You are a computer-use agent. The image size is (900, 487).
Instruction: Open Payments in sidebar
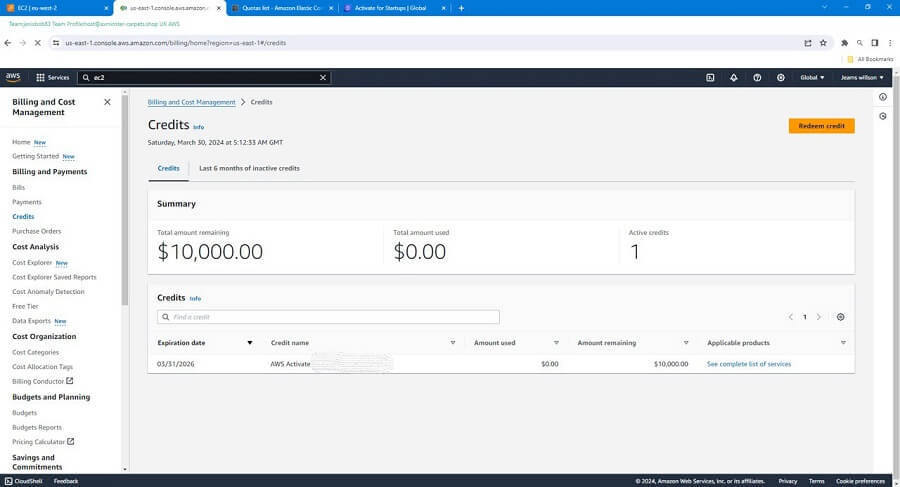click(27, 202)
